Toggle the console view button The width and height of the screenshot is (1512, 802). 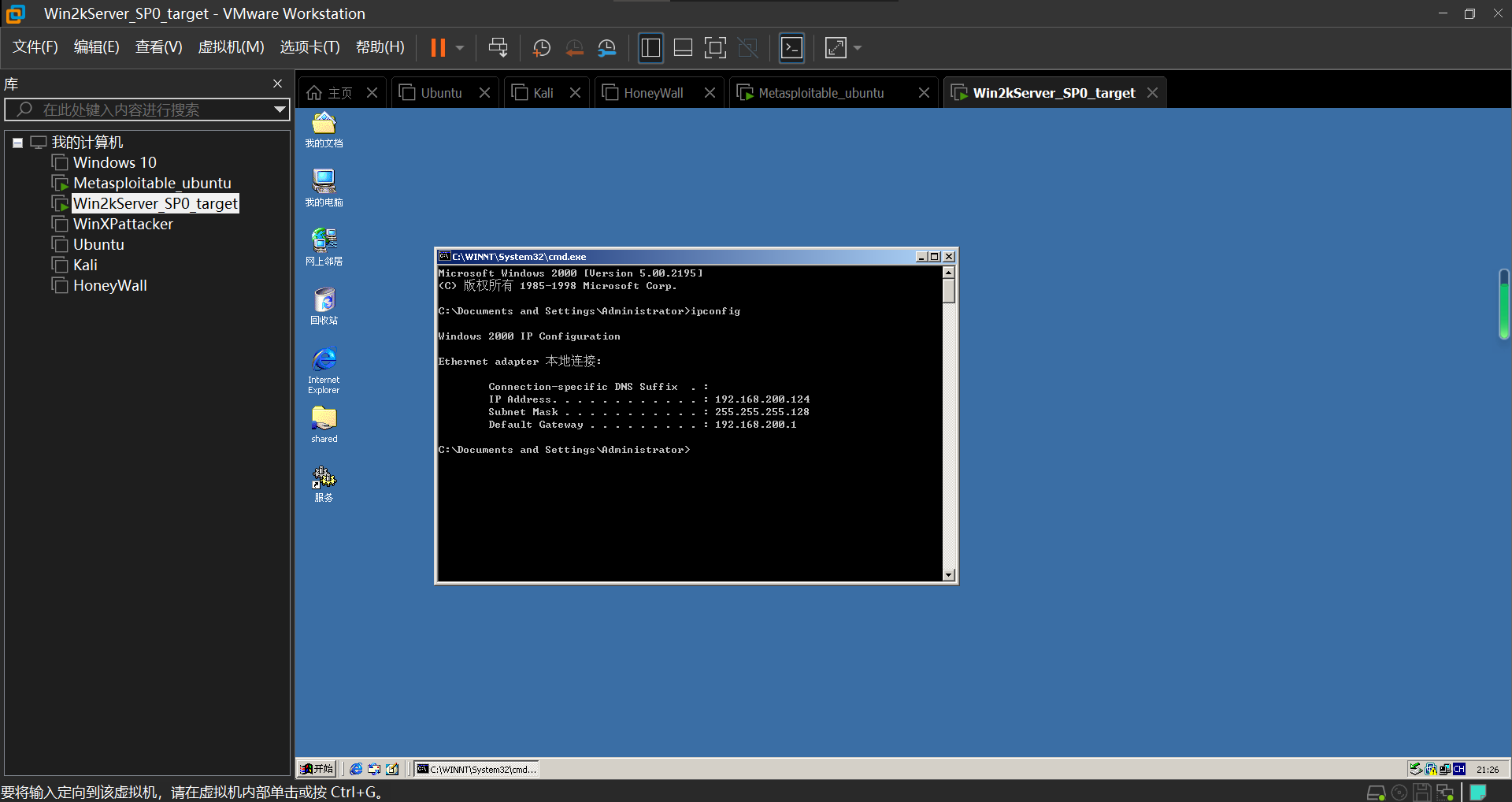(x=791, y=48)
